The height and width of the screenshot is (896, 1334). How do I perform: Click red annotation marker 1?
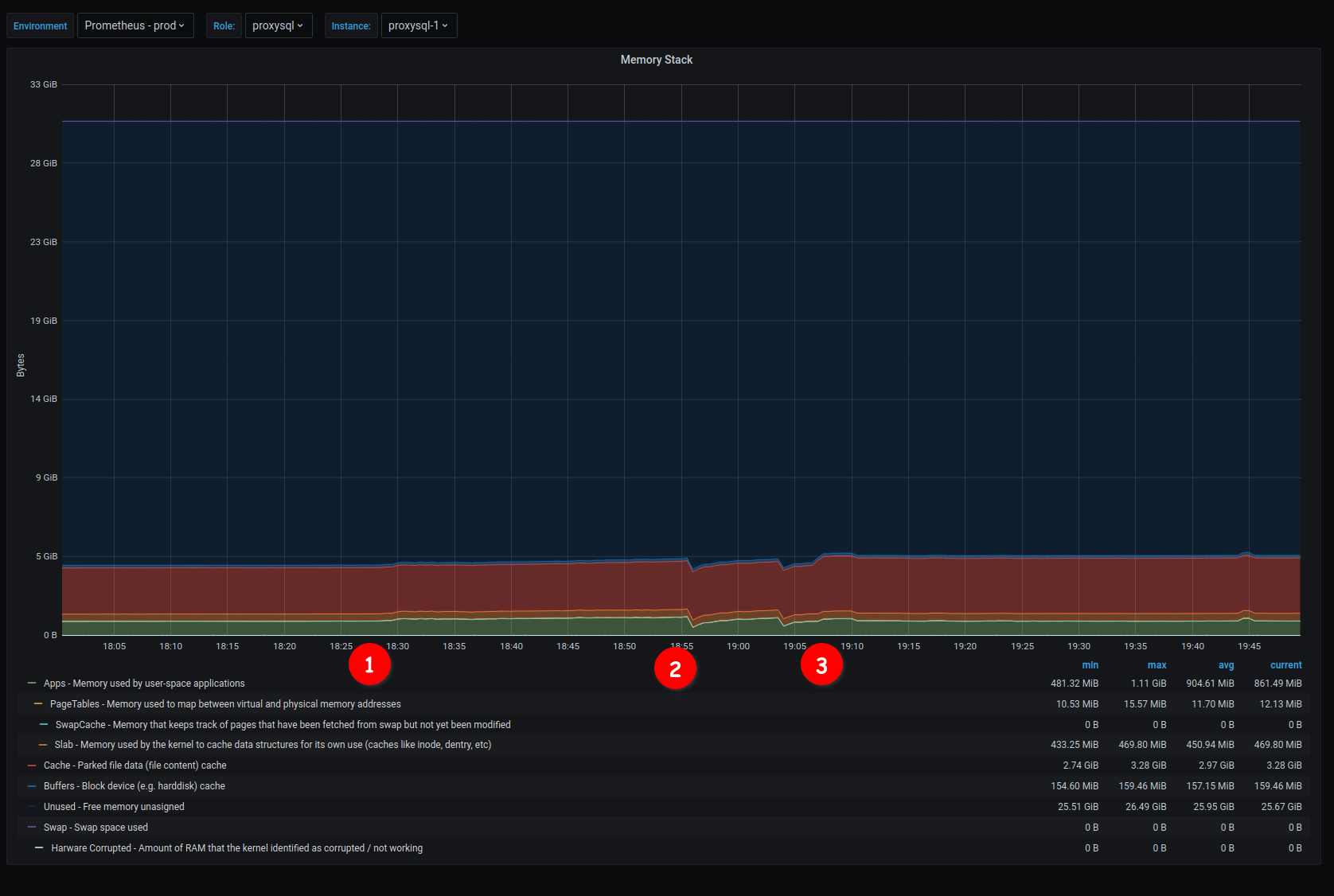(x=369, y=664)
